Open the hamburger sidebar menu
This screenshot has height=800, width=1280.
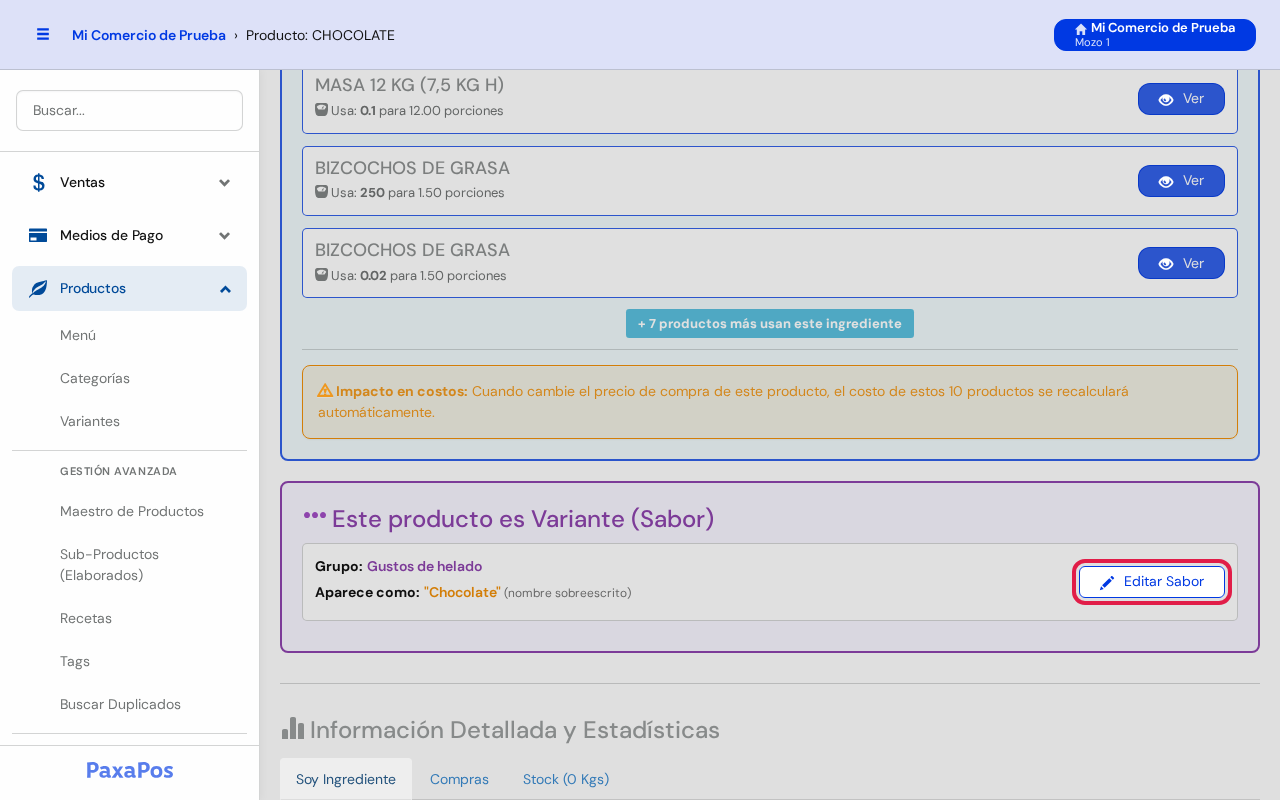click(43, 34)
